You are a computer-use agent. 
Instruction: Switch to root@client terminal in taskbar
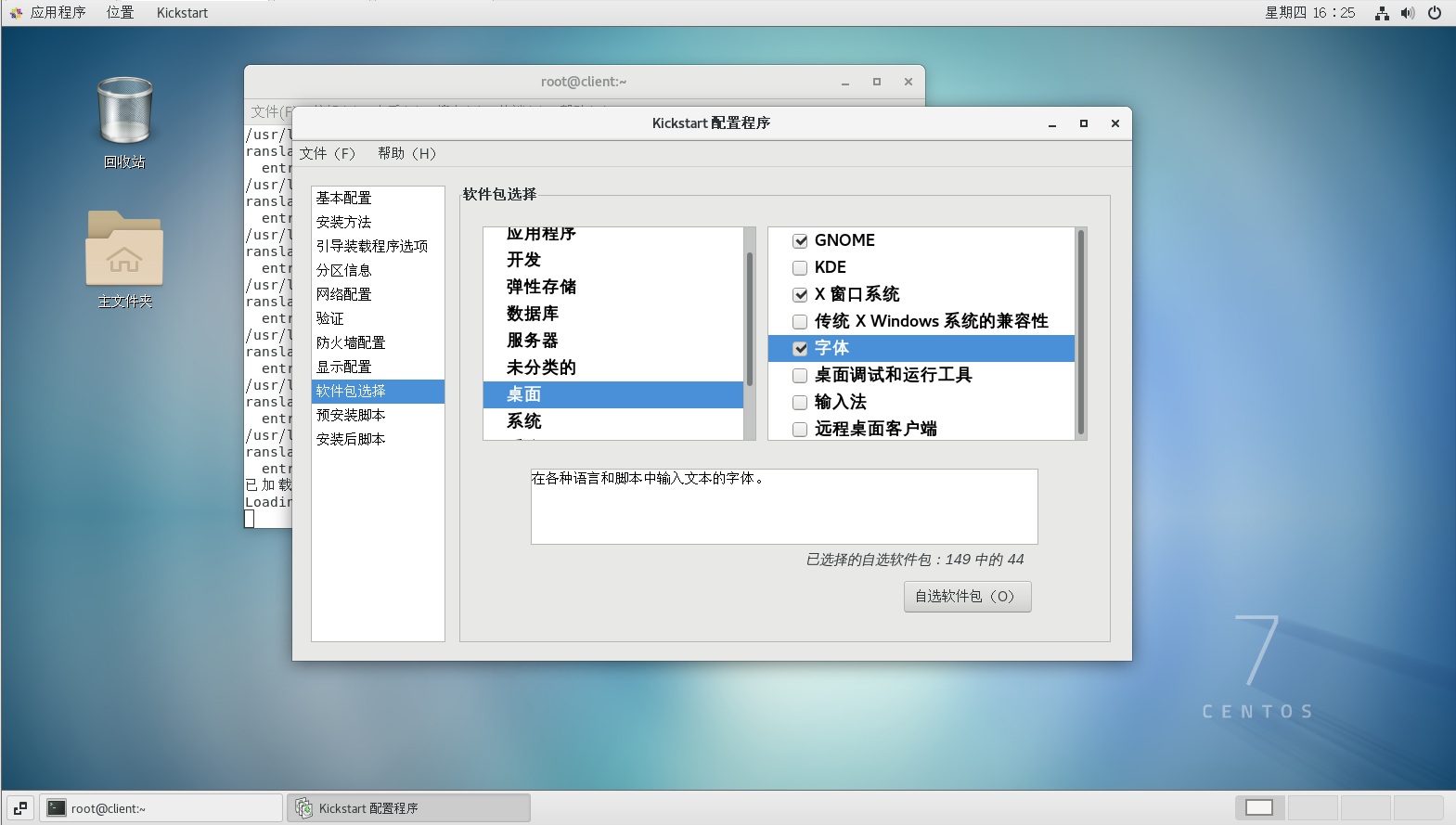pos(161,808)
